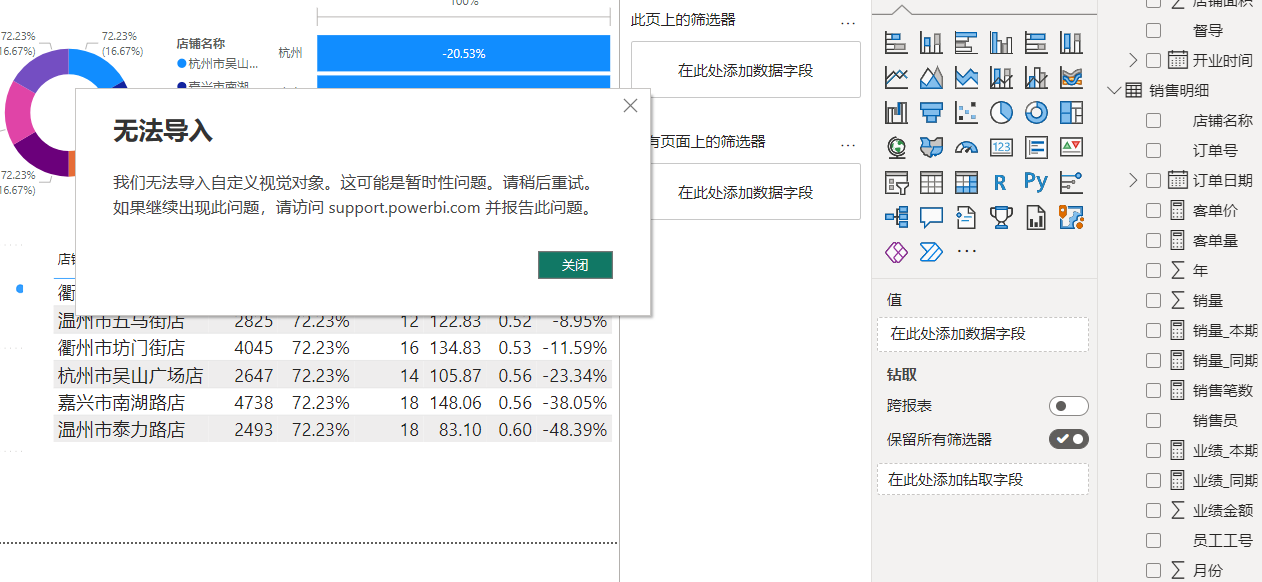Image resolution: width=1262 pixels, height=582 pixels.
Task: Insert a donut chart visual
Action: (x=1036, y=112)
